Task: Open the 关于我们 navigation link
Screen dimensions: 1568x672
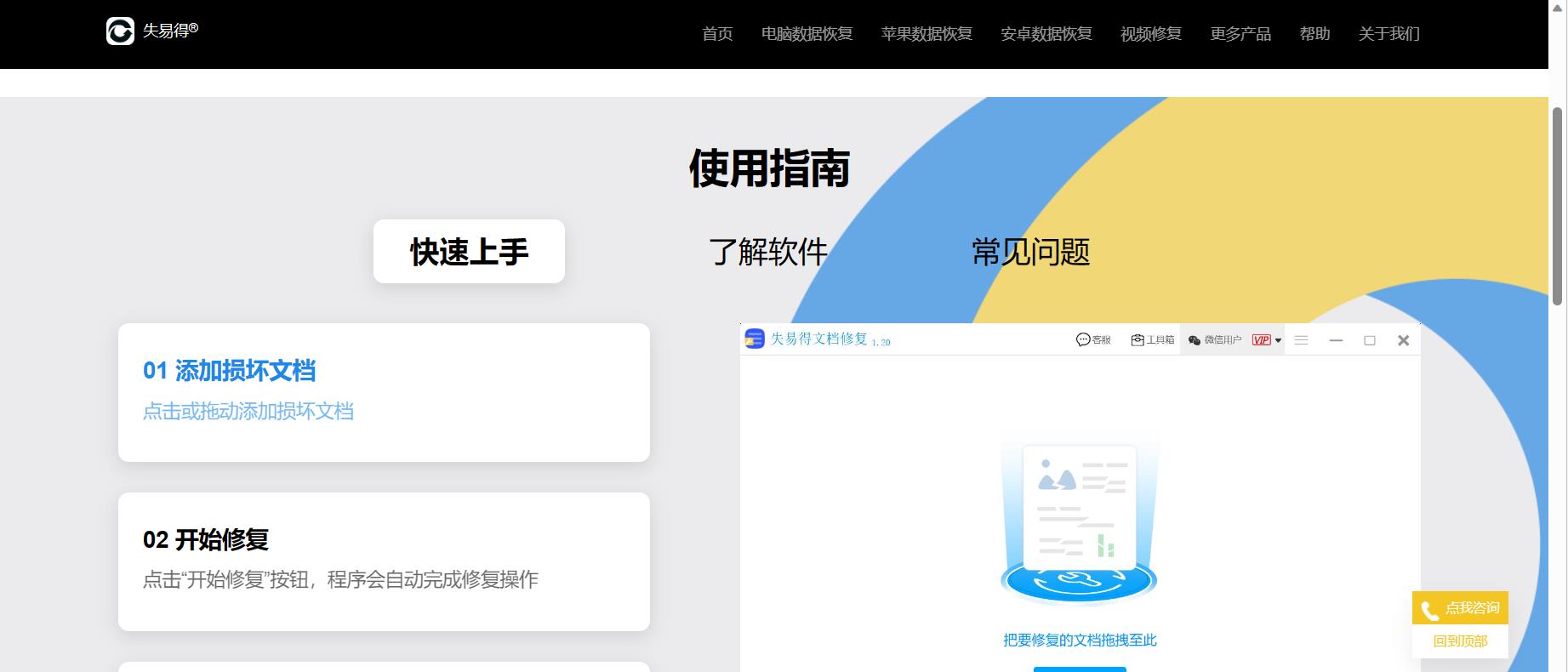Action: [1388, 33]
